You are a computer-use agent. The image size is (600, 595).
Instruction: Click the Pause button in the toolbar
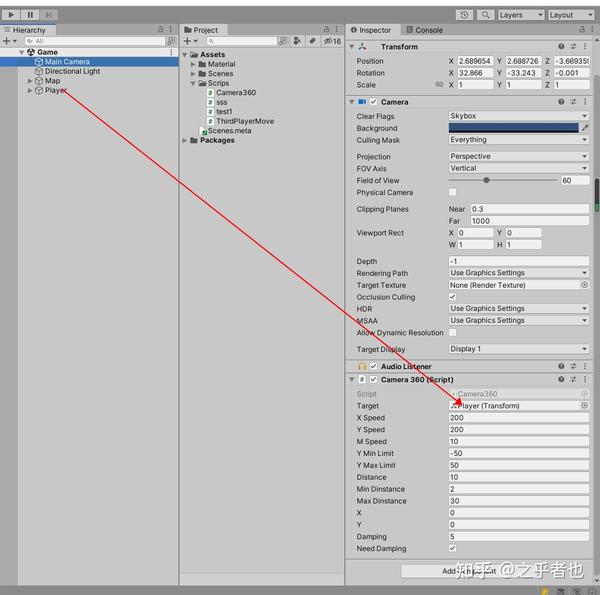(x=29, y=15)
